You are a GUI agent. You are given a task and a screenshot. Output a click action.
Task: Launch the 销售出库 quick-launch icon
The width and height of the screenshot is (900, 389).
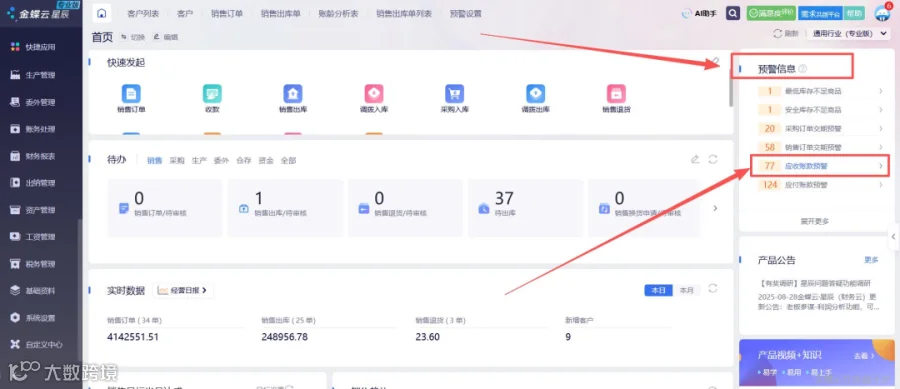[293, 94]
